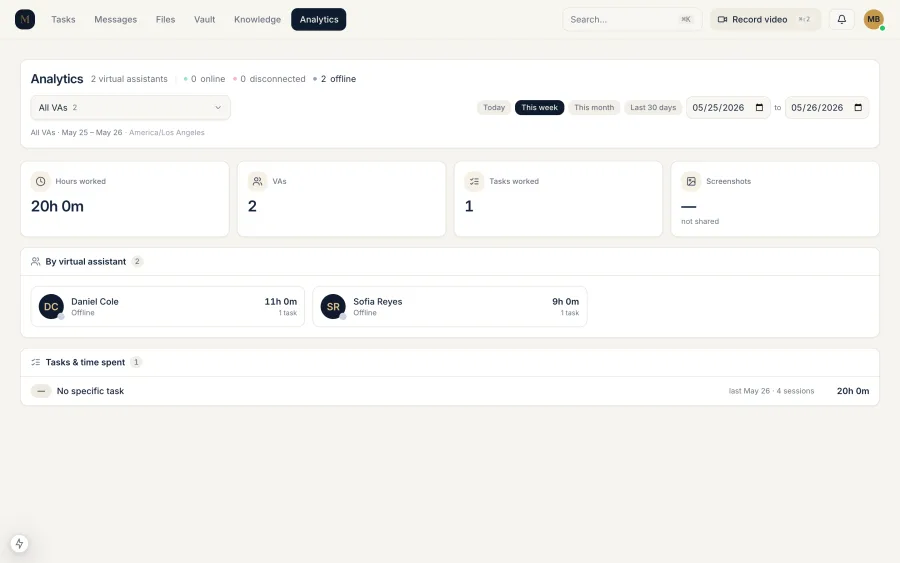The image size is (900, 563).
Task: Click the Screenshots image icon
Action: click(691, 181)
